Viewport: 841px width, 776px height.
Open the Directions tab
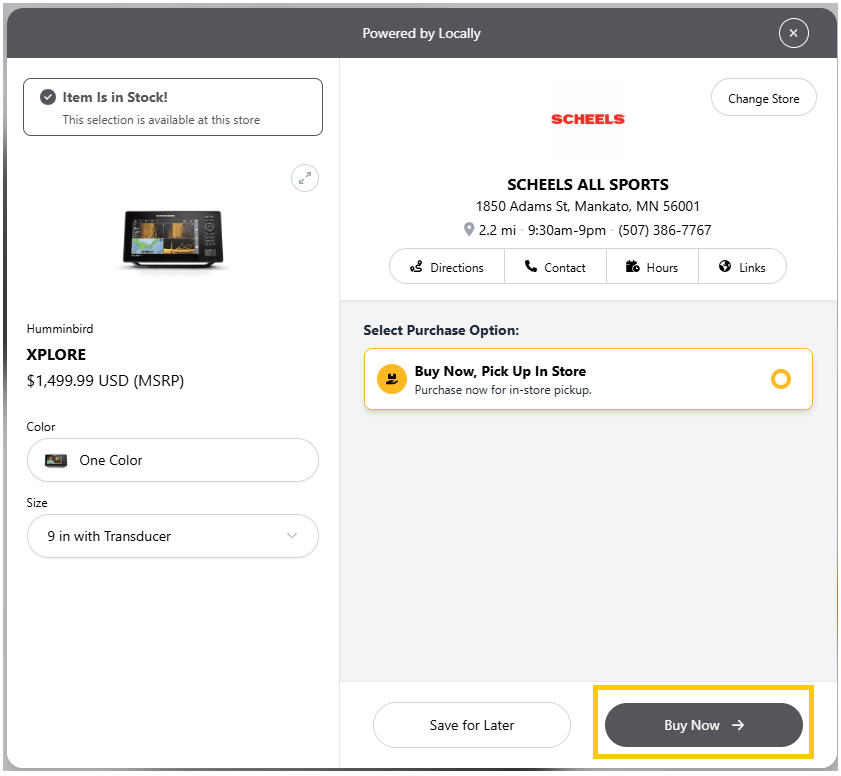(446, 267)
